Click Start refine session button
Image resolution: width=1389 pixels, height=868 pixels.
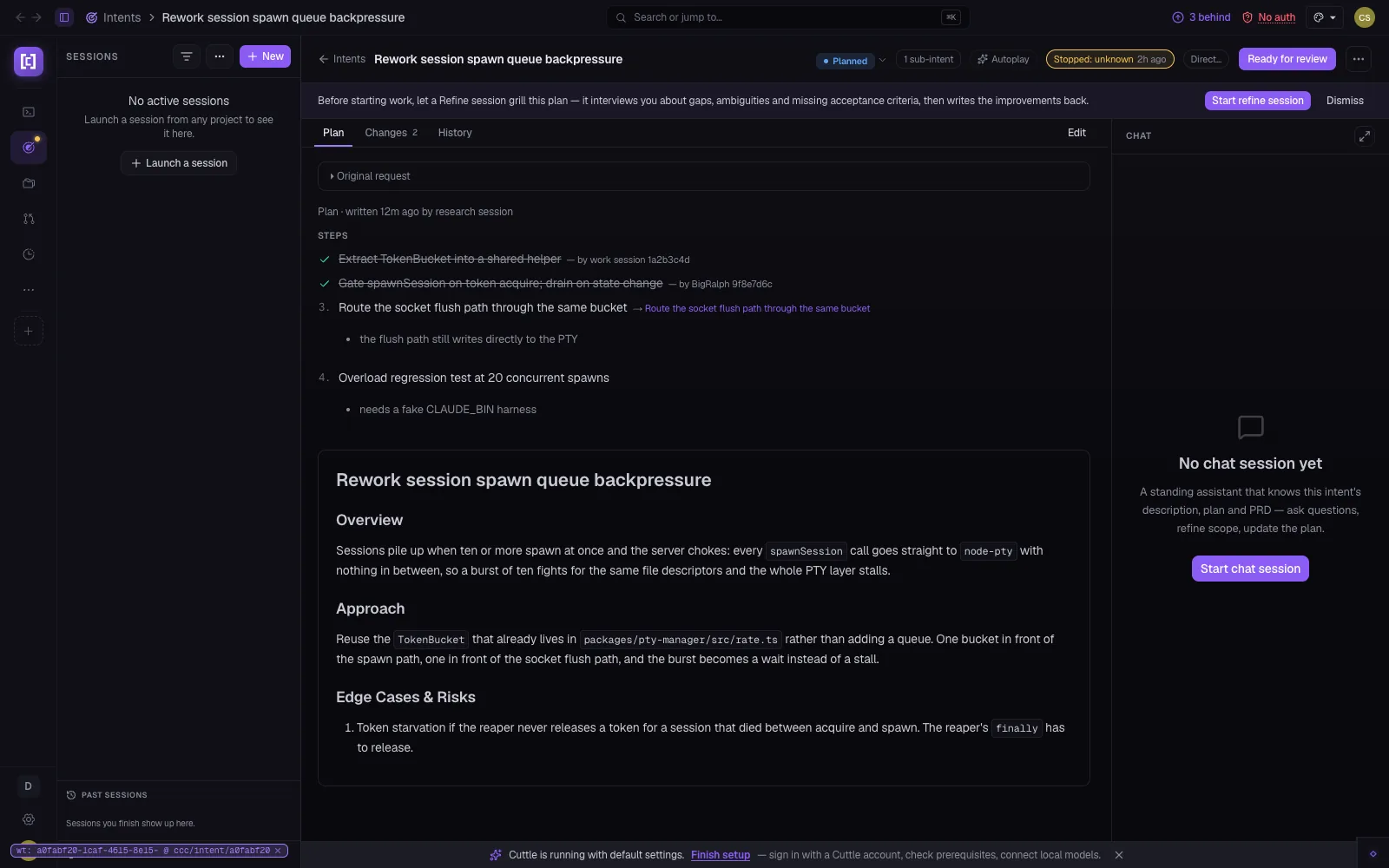pyautogui.click(x=1257, y=101)
